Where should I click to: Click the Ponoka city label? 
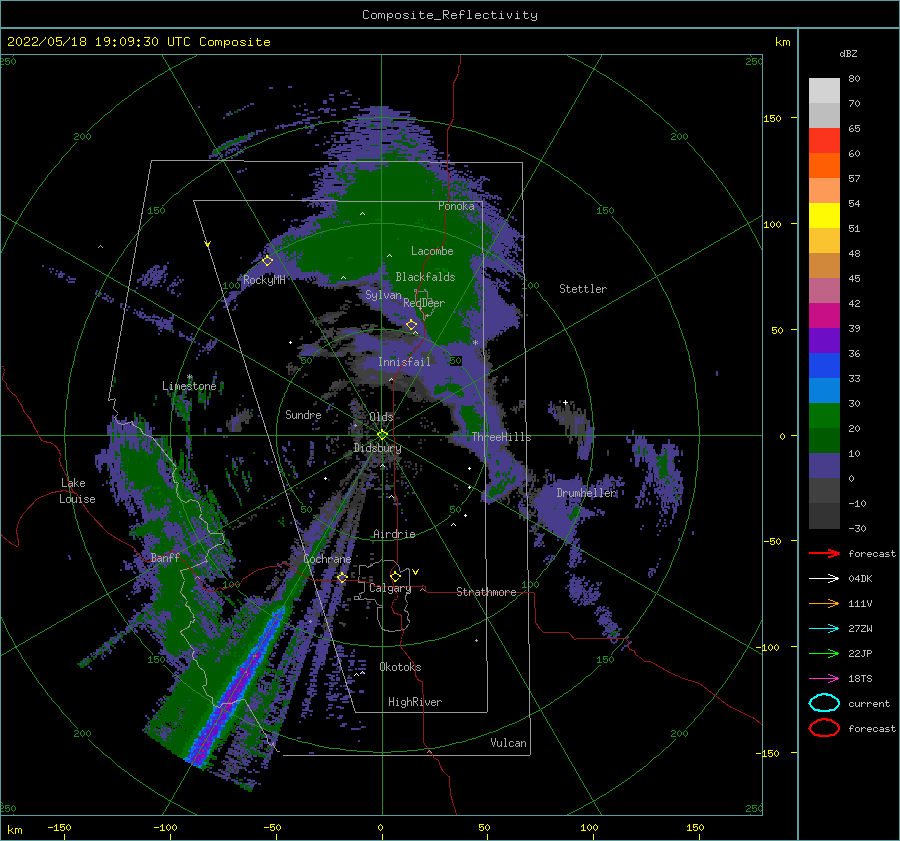point(456,206)
